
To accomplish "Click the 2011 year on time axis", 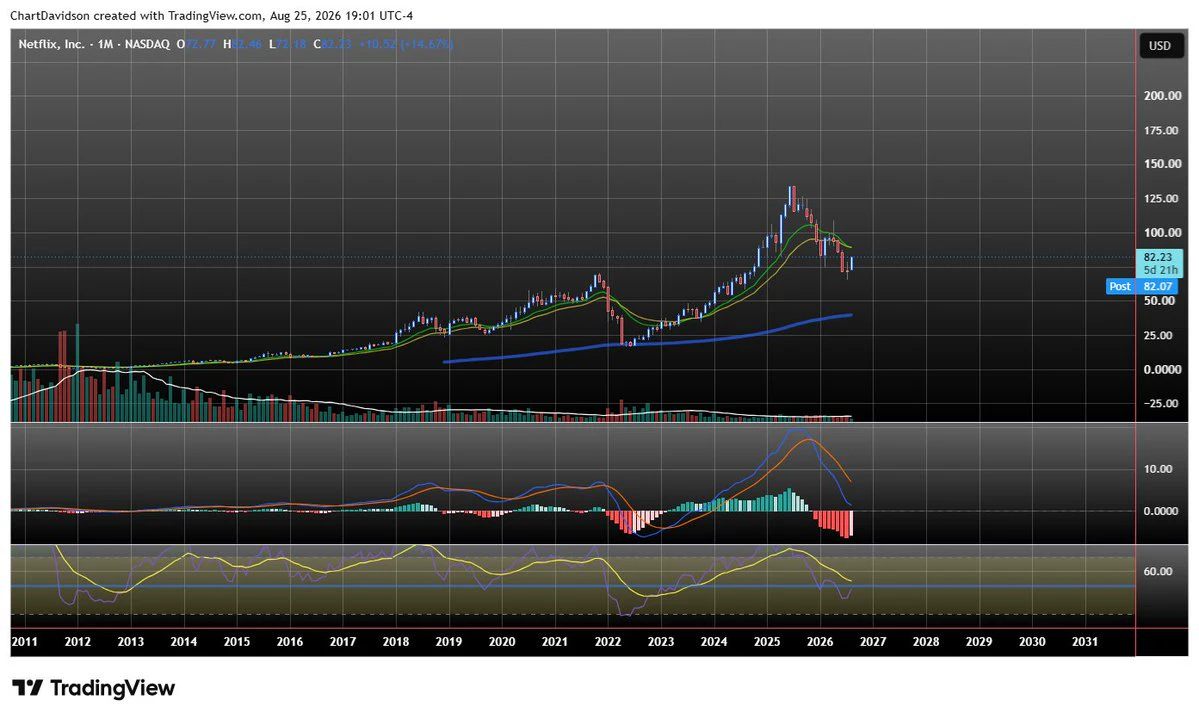I will pos(24,642).
